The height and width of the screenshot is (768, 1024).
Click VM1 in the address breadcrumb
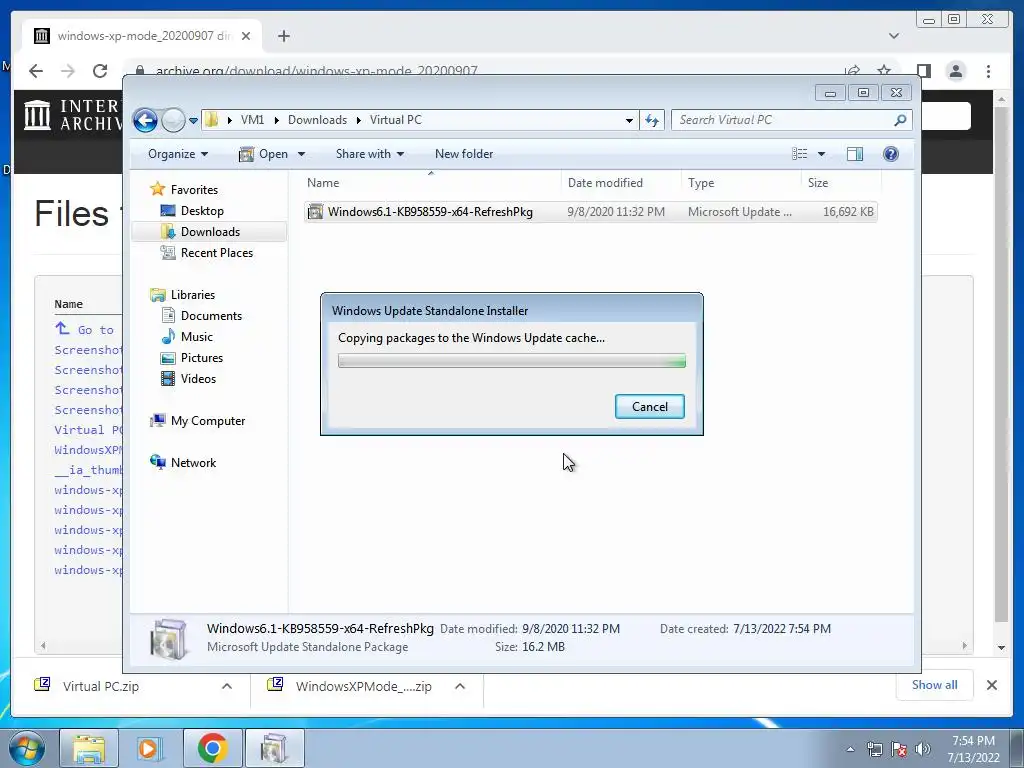(x=252, y=120)
